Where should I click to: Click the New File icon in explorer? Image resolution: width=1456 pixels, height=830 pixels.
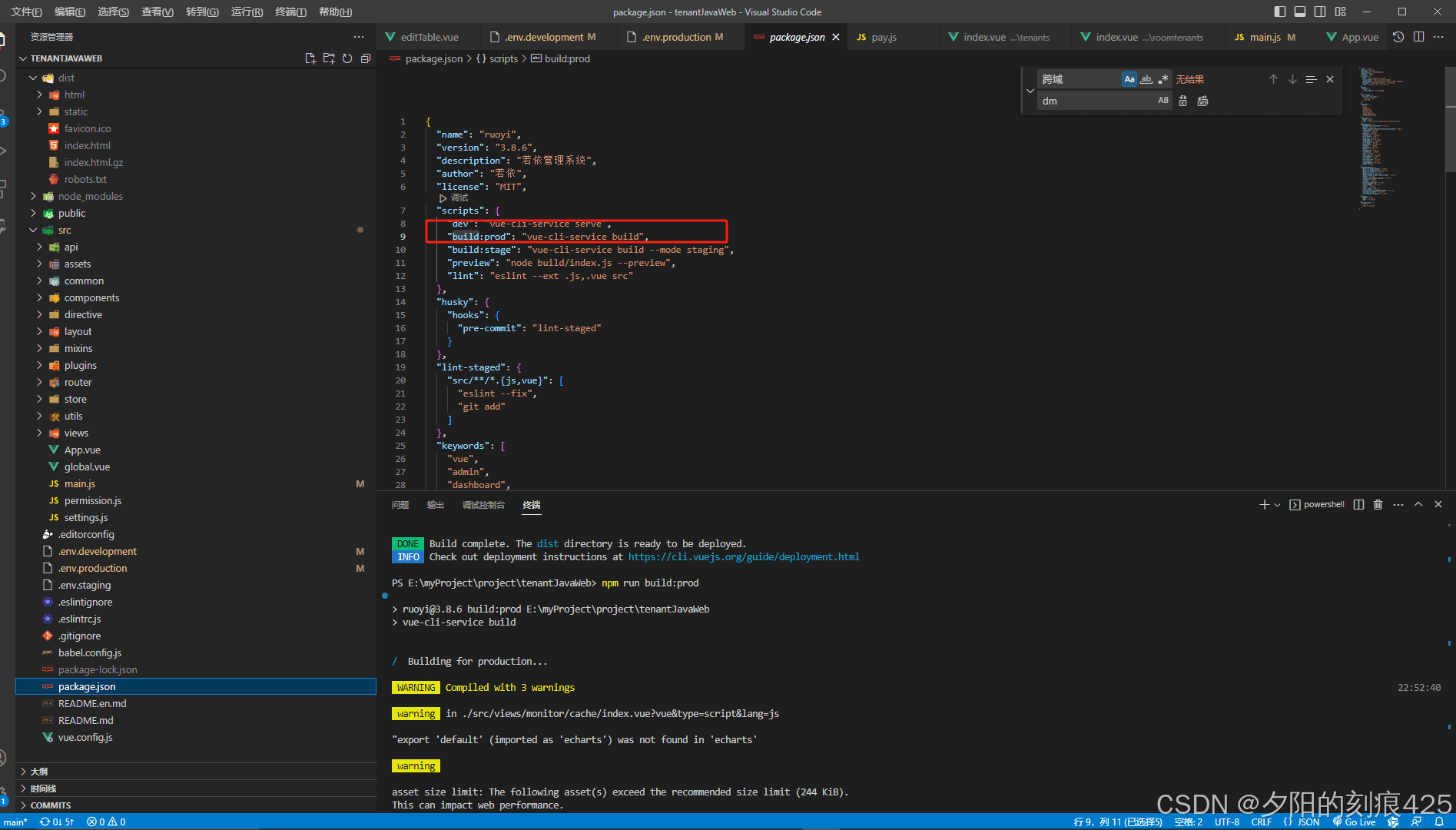pos(310,58)
